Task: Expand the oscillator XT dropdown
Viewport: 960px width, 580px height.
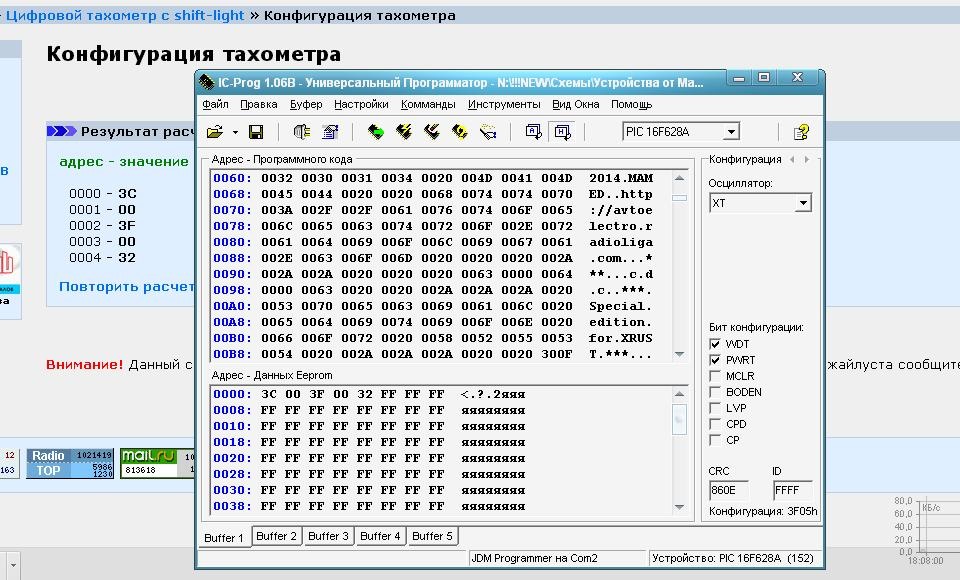Action: pyautogui.click(x=803, y=203)
